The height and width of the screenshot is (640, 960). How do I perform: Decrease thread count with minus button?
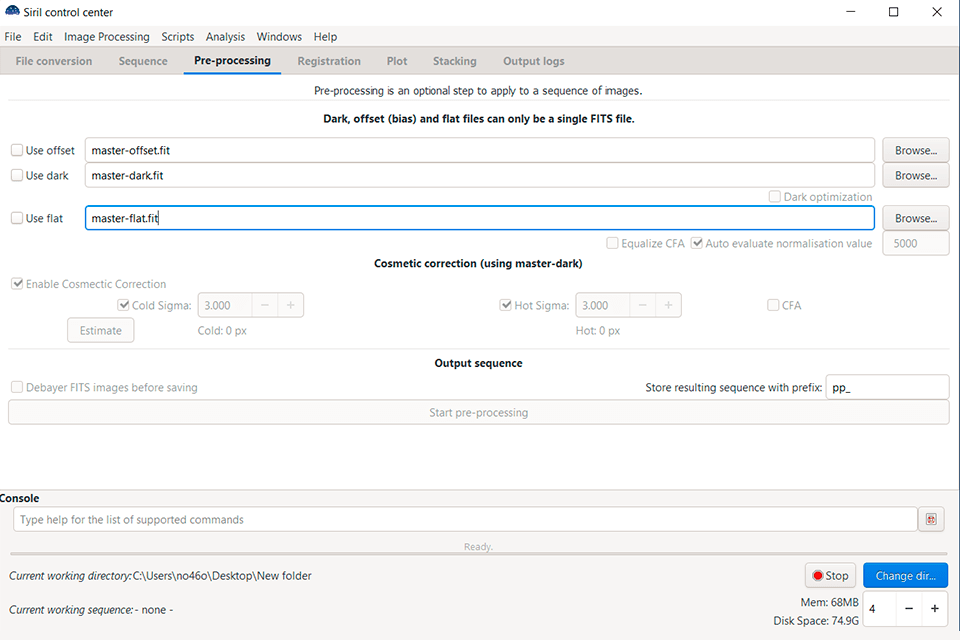point(908,608)
